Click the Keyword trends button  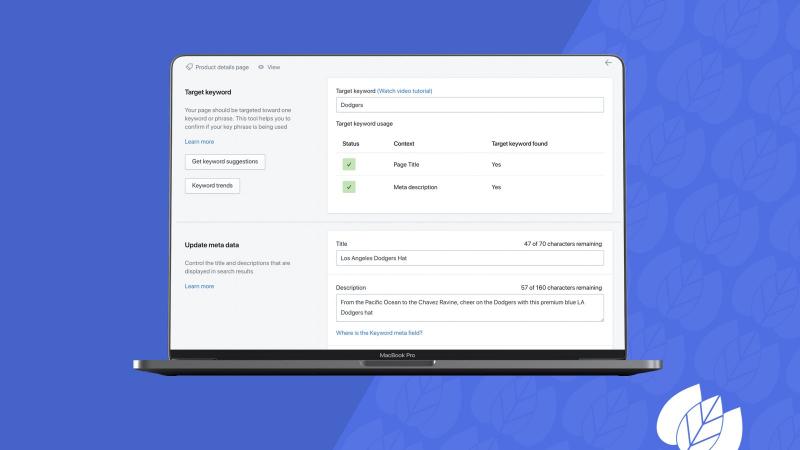212,186
